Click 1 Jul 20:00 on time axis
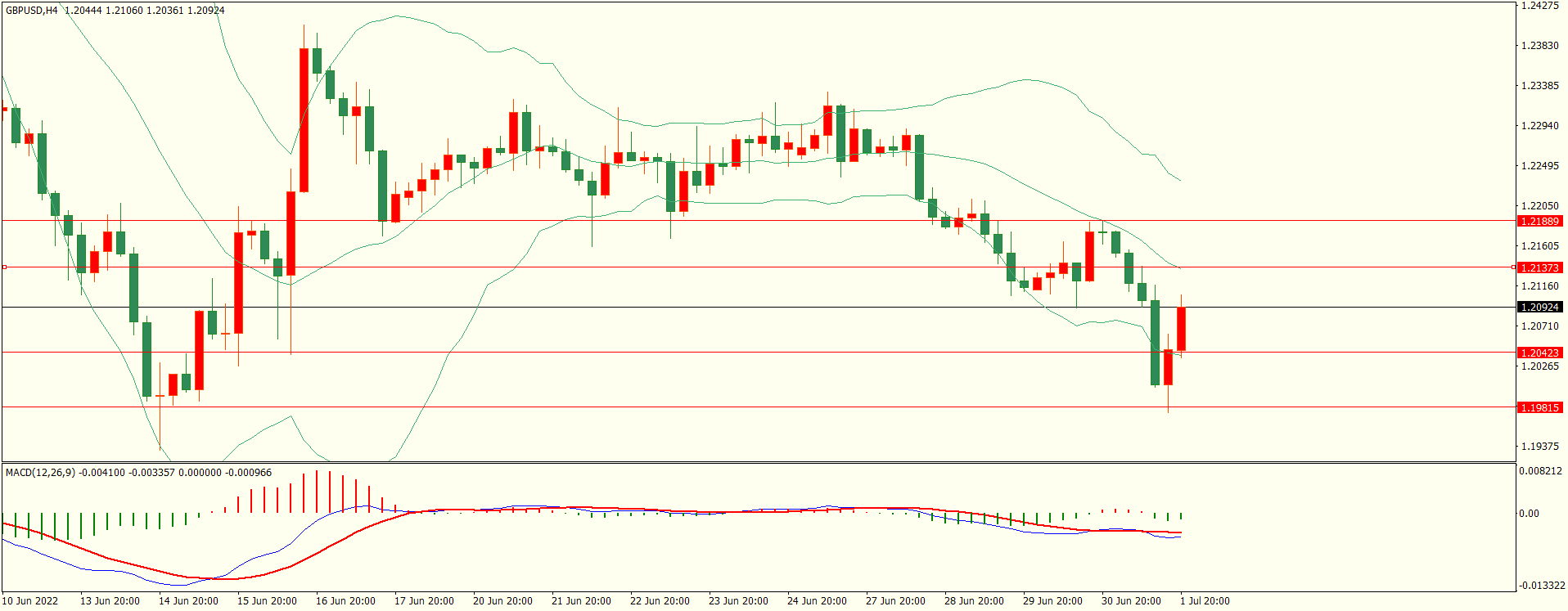Viewport: 1568px width, 611px height. [1205, 601]
